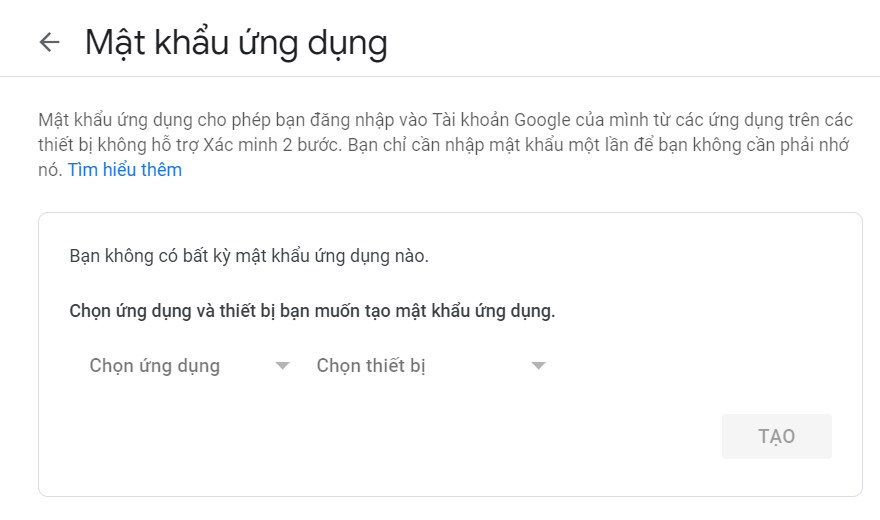Click the arrow beside "Chọn ứng dụng"
The height and width of the screenshot is (520, 880).
click(282, 366)
